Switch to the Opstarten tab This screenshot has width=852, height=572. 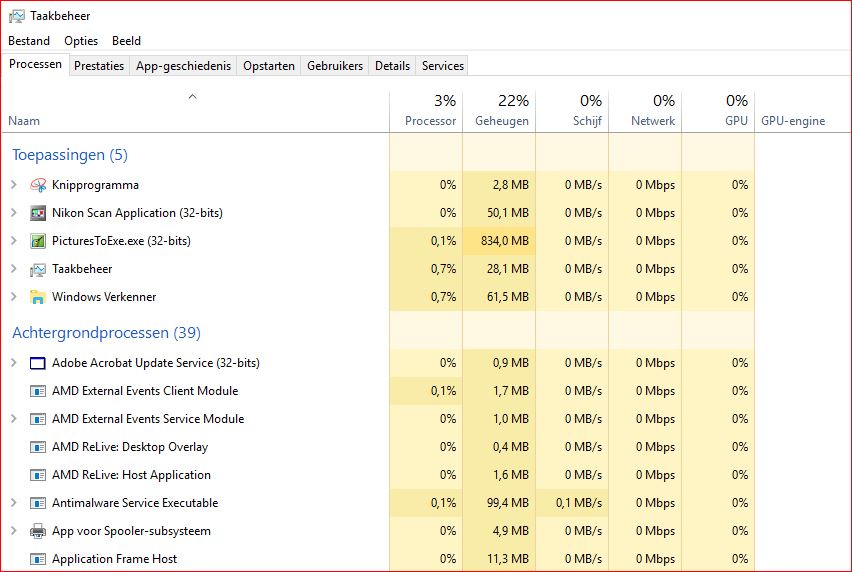[268, 66]
